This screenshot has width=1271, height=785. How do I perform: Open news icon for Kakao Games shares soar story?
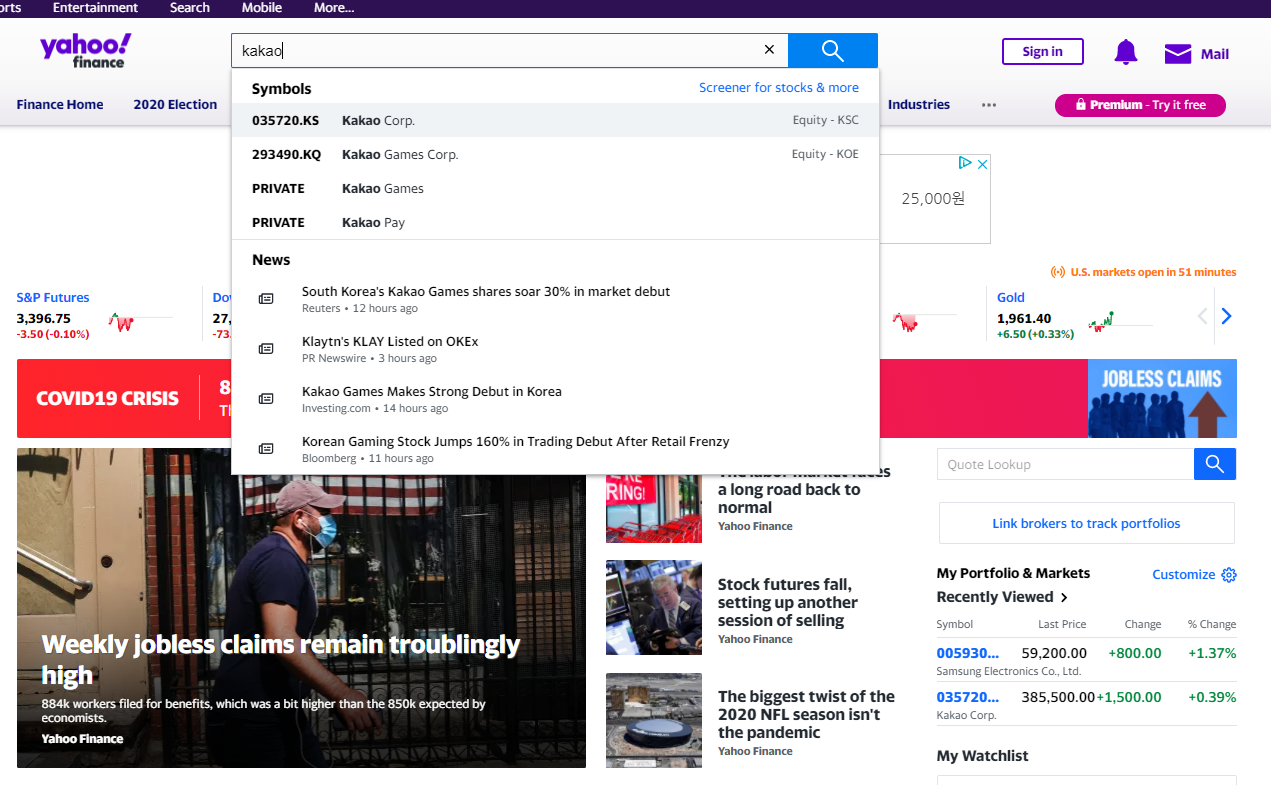pyautogui.click(x=266, y=299)
